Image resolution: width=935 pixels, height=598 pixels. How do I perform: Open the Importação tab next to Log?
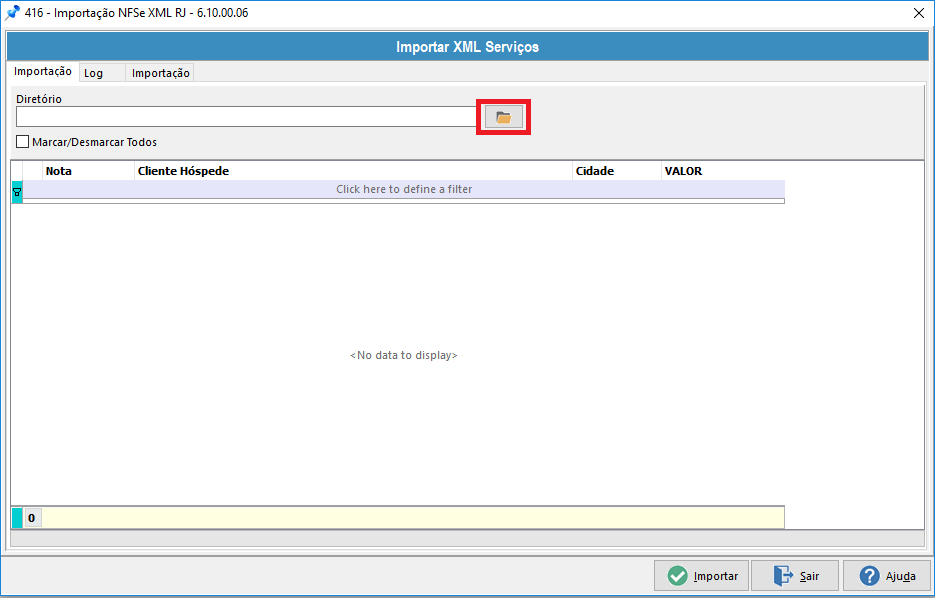(160, 73)
